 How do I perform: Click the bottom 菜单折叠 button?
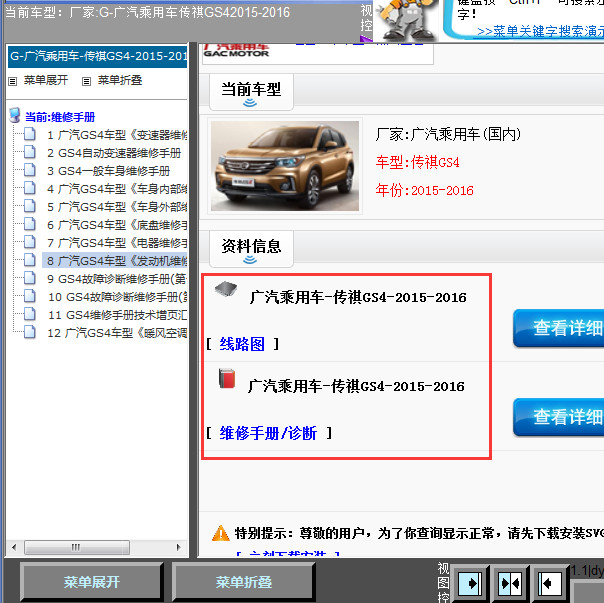pyautogui.click(x=244, y=582)
